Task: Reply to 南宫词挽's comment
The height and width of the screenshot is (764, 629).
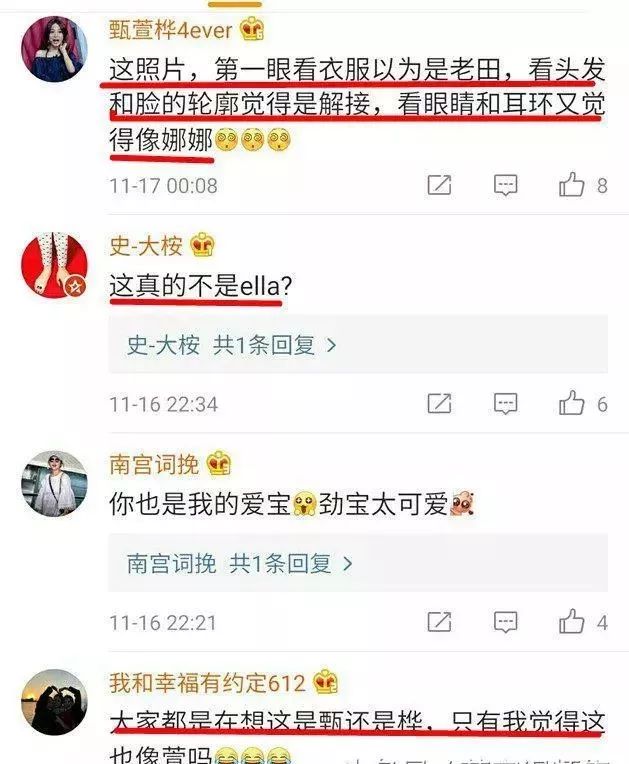Action: (505, 622)
